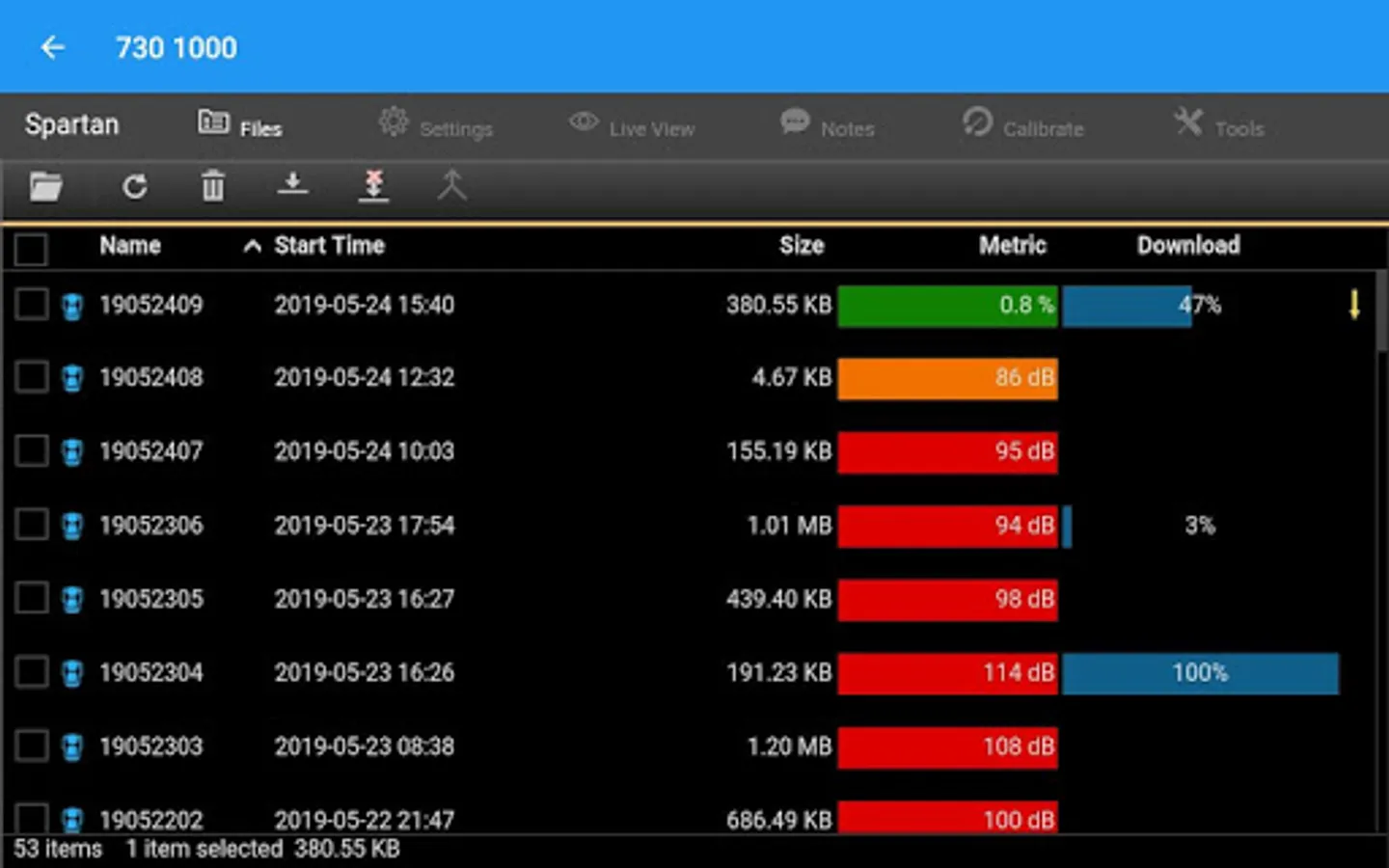Click the device icon for 19052303
1389x868 pixels.
click(x=72, y=746)
